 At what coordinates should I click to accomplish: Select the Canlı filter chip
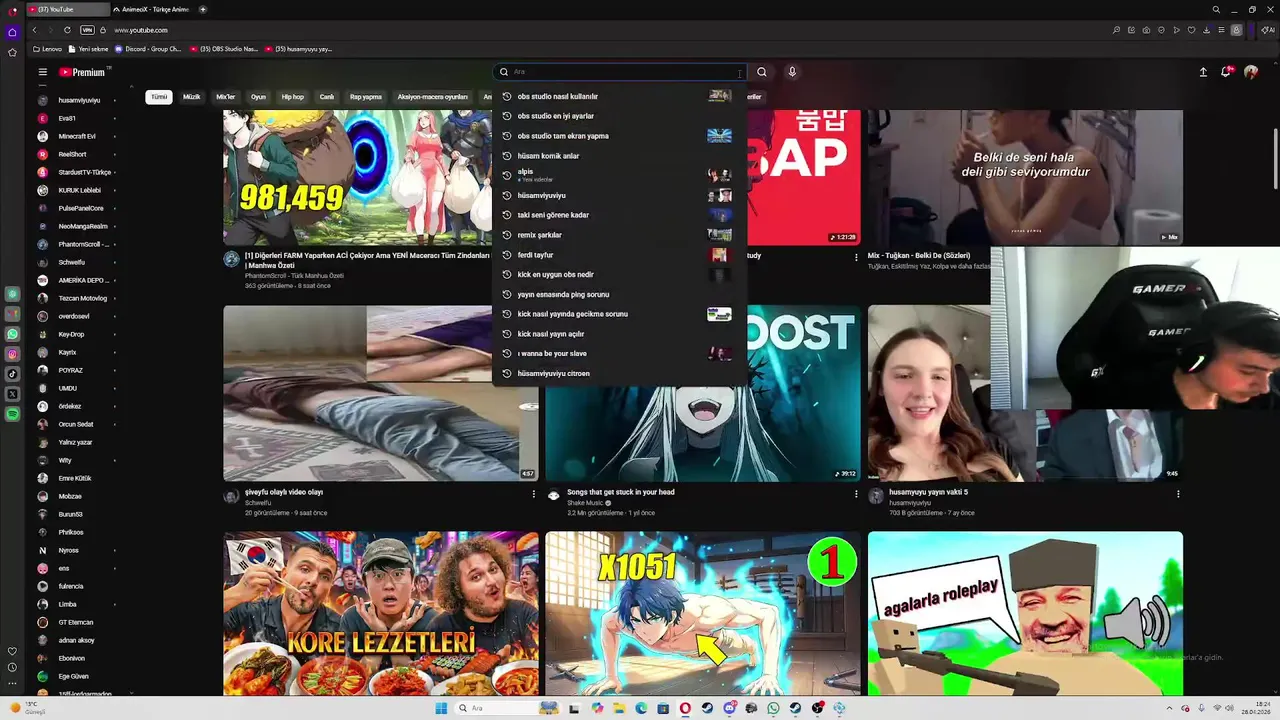tap(327, 97)
